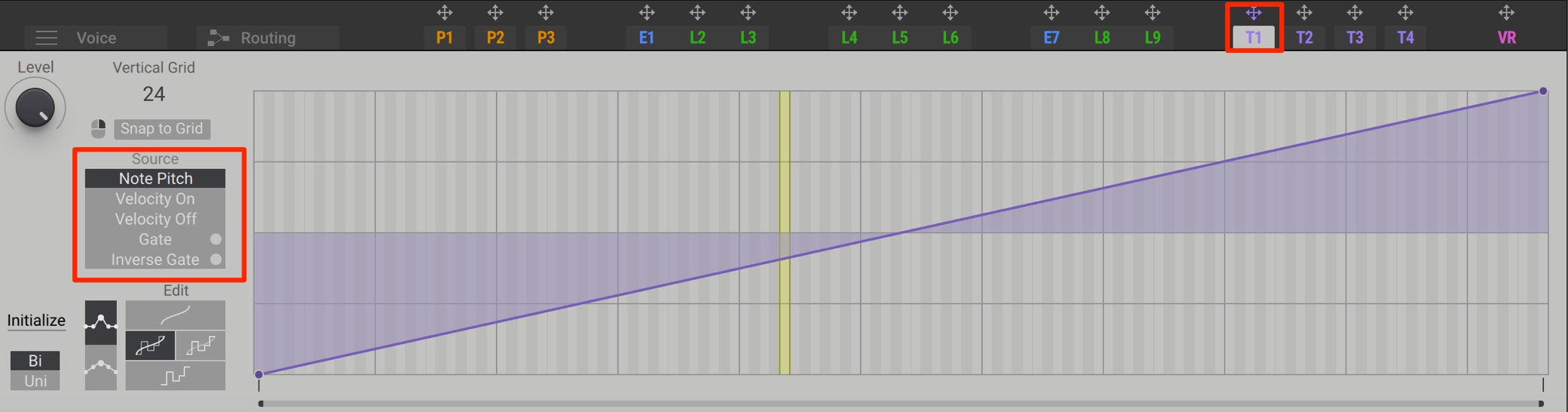Switch to the E7 tab
Screen dimensions: 1568x412
coord(1052,38)
